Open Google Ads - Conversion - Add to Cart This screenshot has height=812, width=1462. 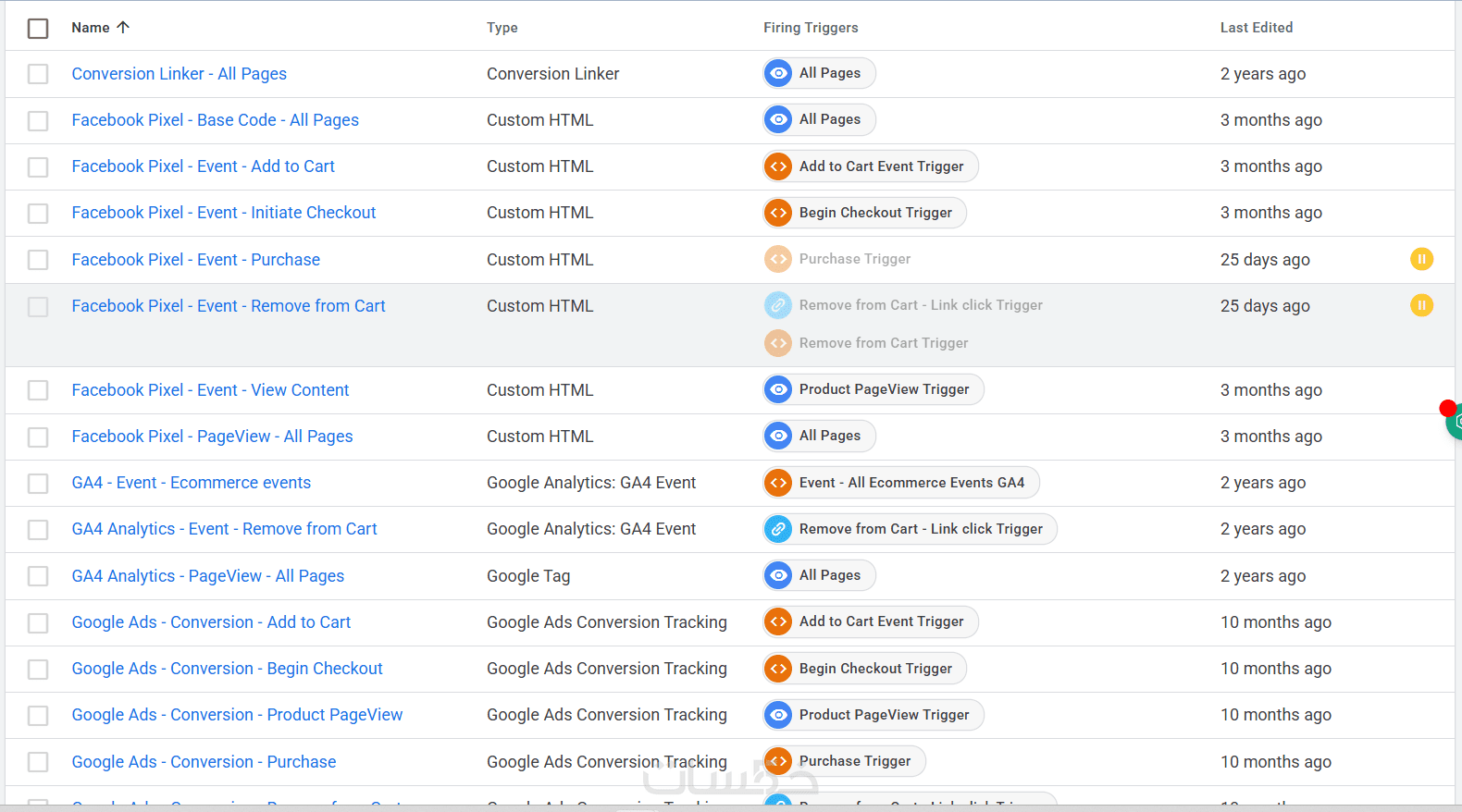(212, 622)
